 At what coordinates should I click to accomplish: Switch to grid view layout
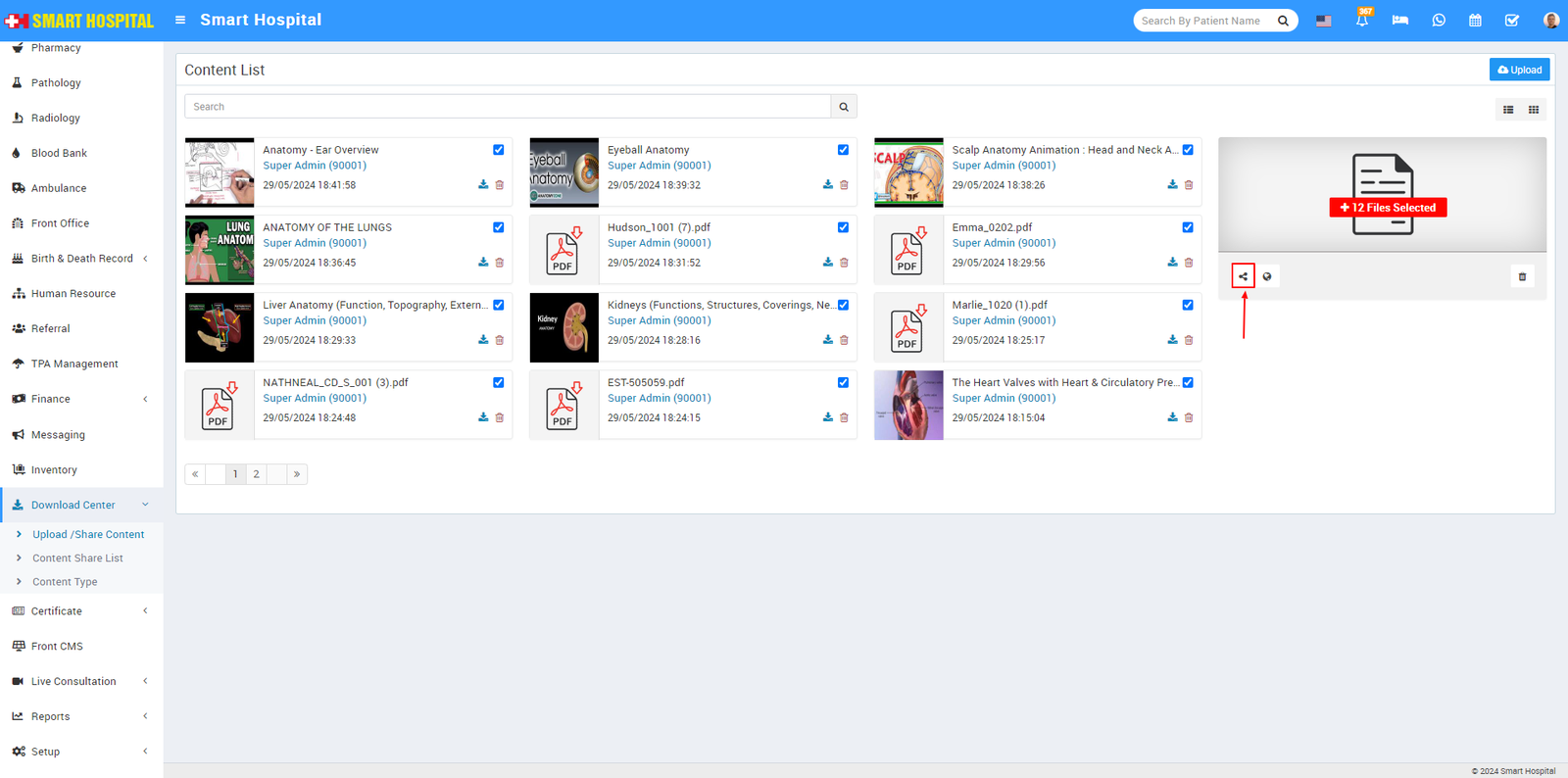[x=1534, y=110]
